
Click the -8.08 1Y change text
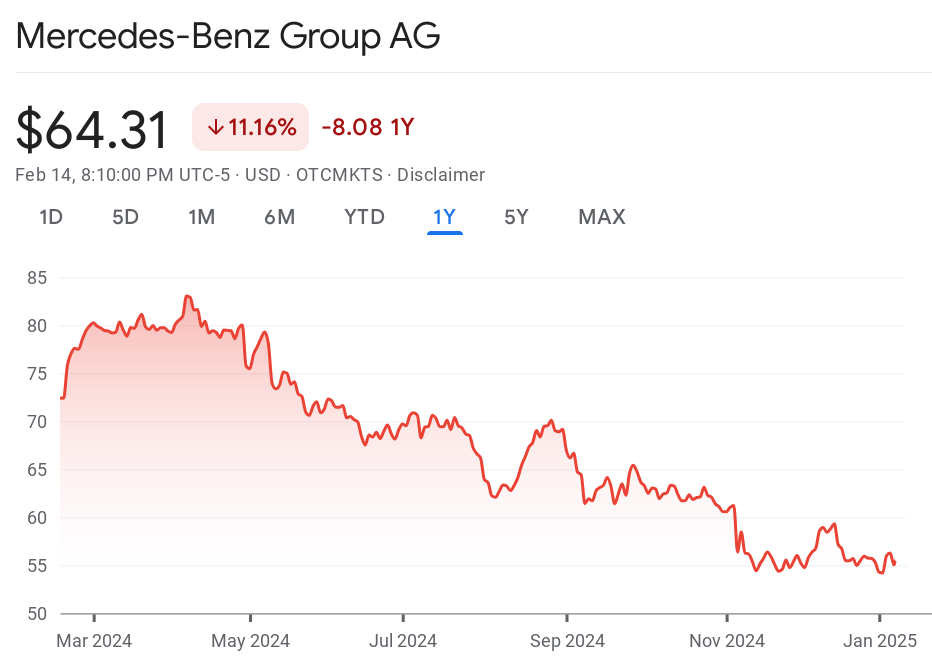[x=368, y=128]
